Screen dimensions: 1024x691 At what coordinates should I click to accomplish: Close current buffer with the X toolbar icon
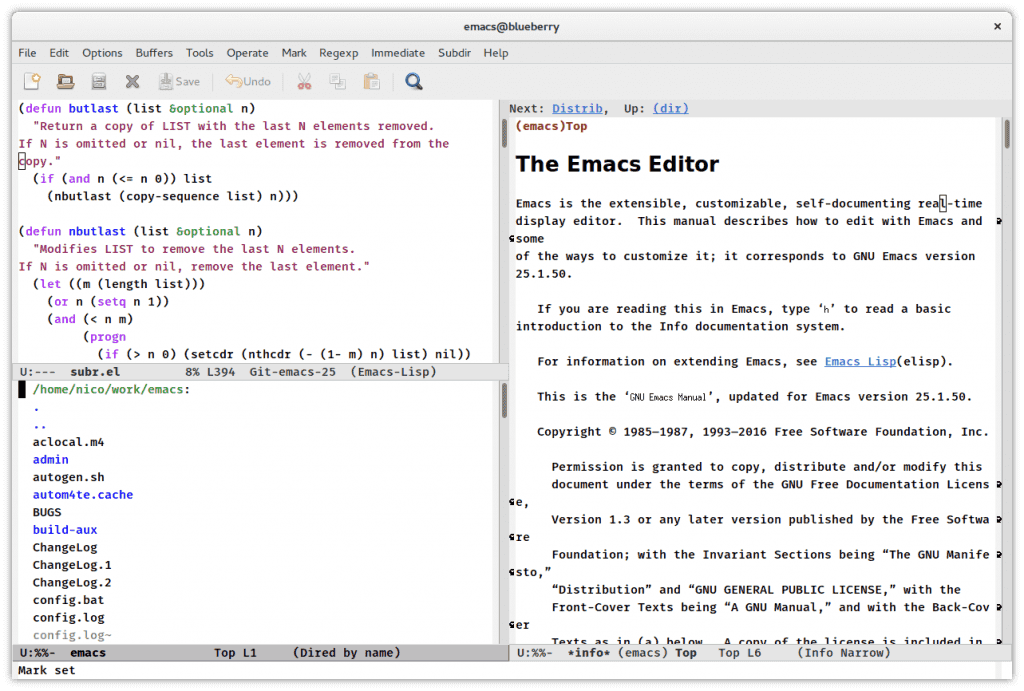(x=131, y=81)
